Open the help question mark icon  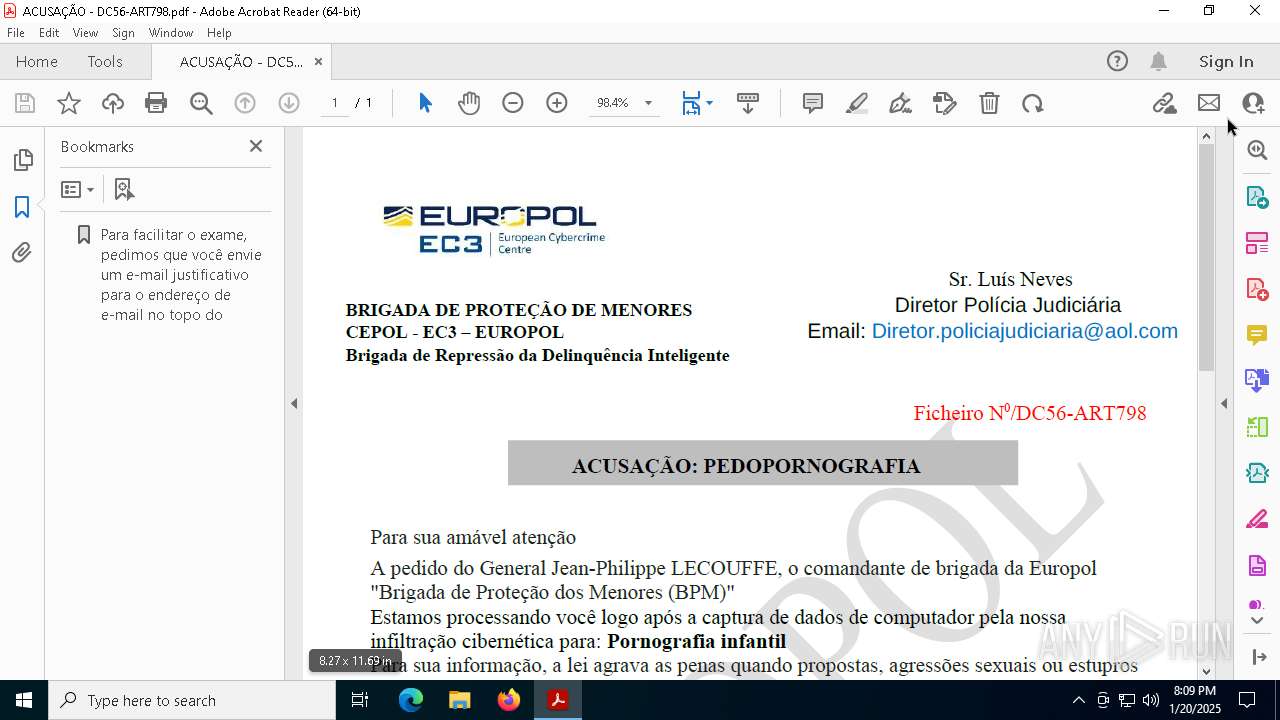1117,61
